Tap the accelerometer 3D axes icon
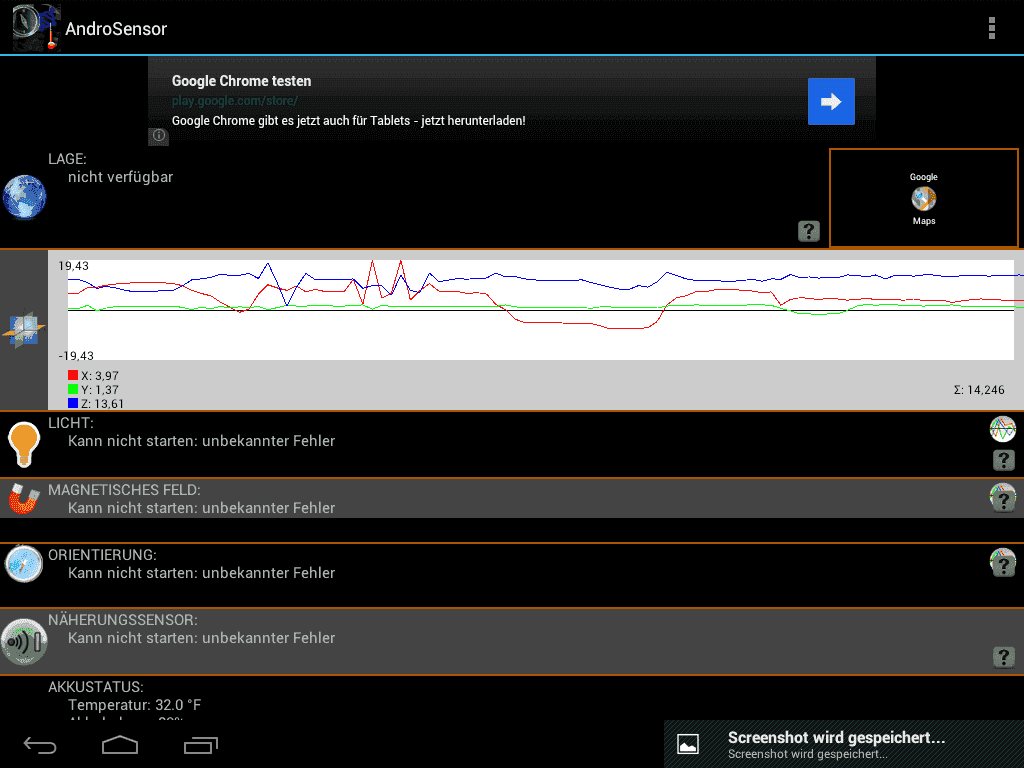Viewport: 1024px width, 768px height. tap(24, 330)
